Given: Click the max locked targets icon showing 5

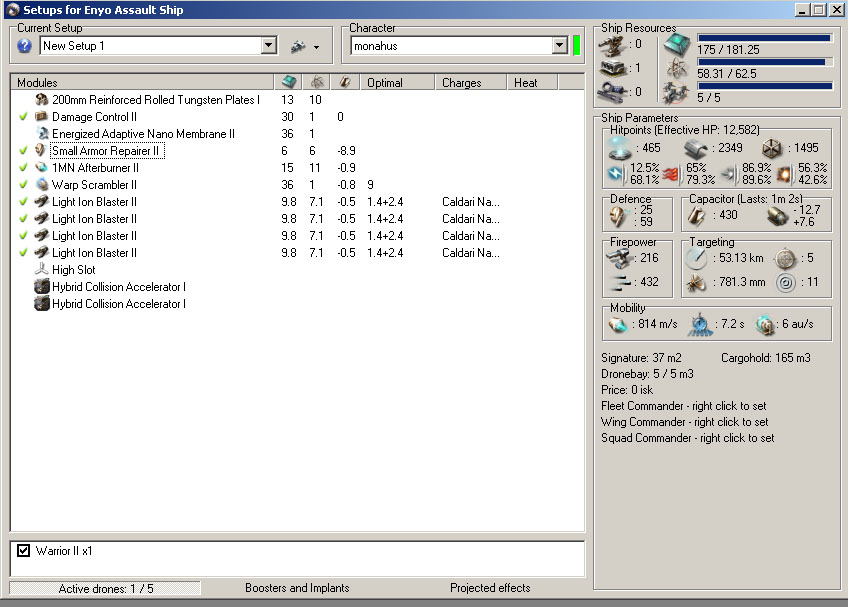Looking at the screenshot, I should pos(785,259).
